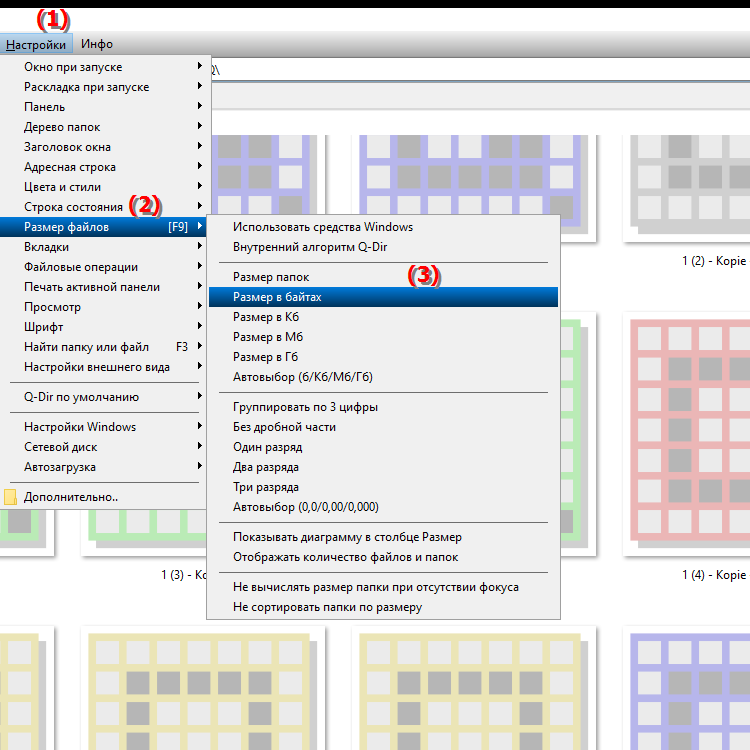Toggle Группировать по 3 цифры

[384, 408]
